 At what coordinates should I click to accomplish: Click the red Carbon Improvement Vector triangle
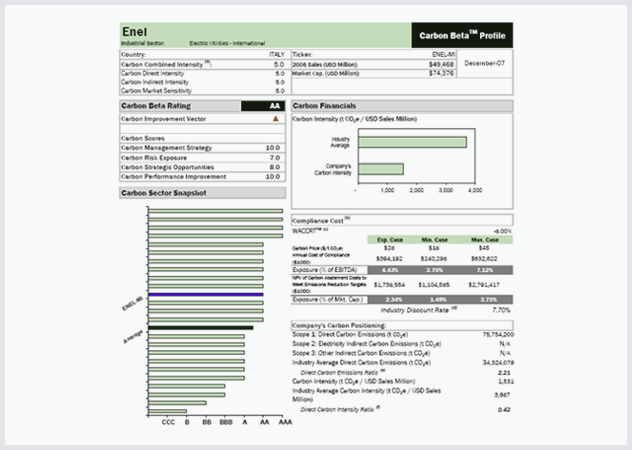tap(276, 119)
